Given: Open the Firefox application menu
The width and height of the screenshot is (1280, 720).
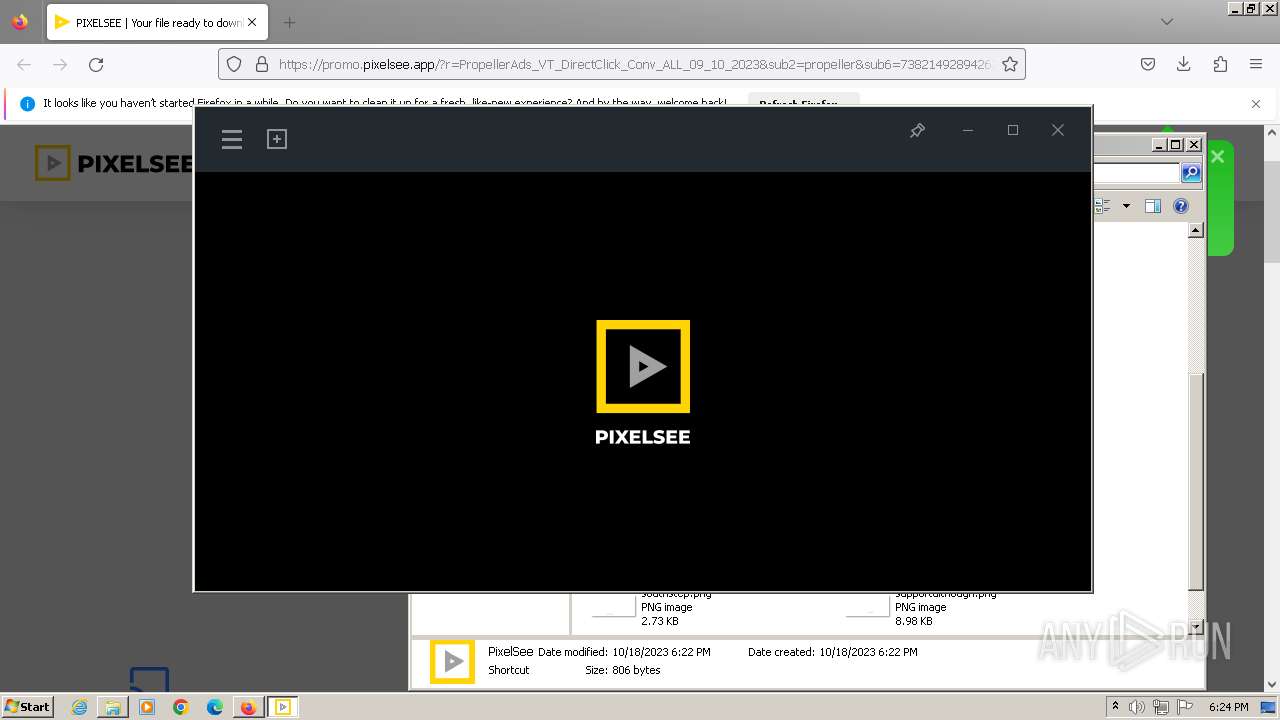Looking at the screenshot, I should pyautogui.click(x=1256, y=64).
